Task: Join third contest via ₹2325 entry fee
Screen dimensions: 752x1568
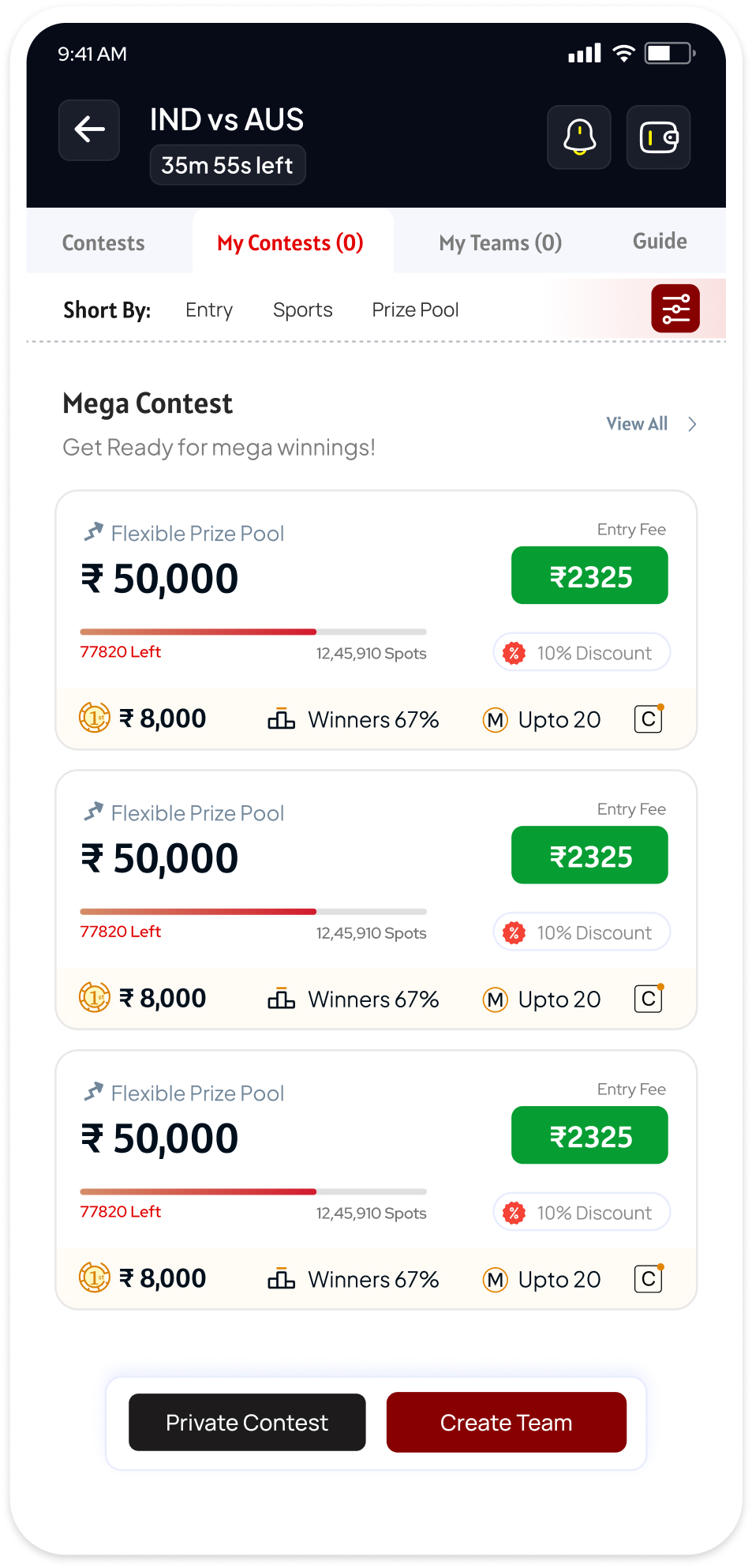Action: (x=589, y=1135)
